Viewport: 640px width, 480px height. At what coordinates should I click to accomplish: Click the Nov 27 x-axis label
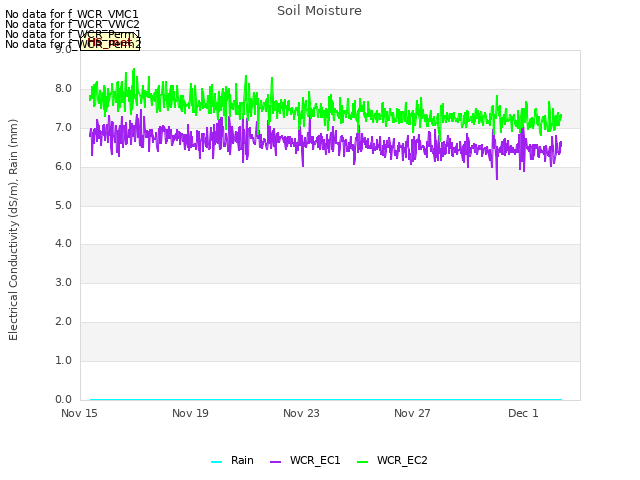(412, 413)
